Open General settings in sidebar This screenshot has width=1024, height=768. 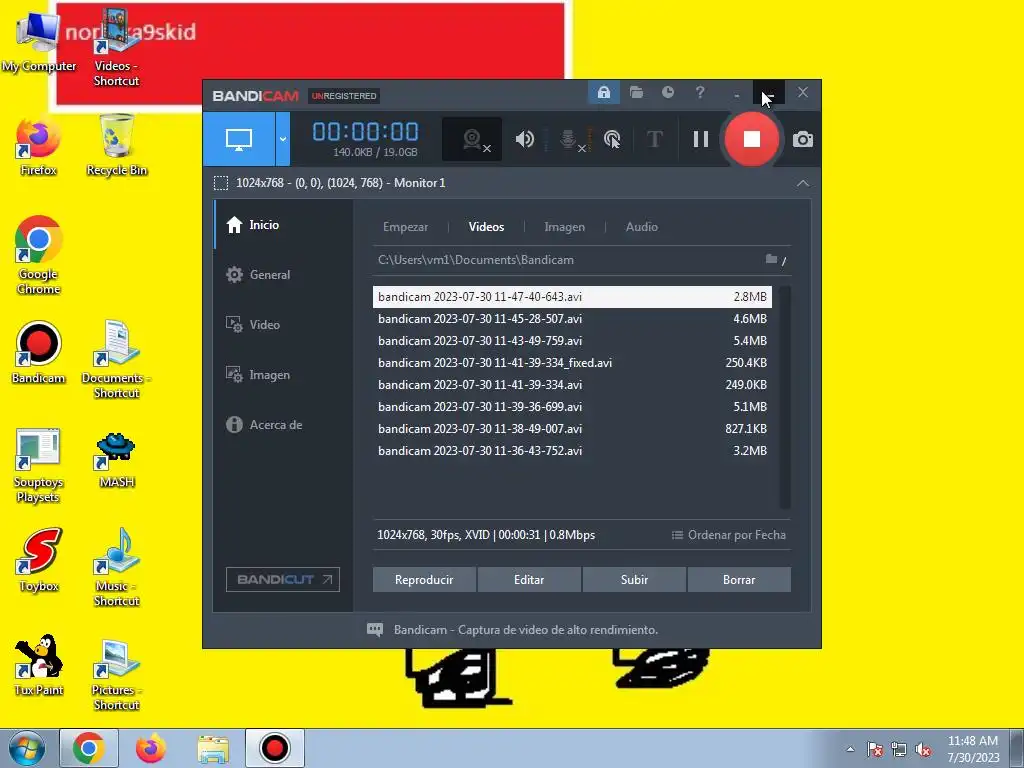pos(284,275)
